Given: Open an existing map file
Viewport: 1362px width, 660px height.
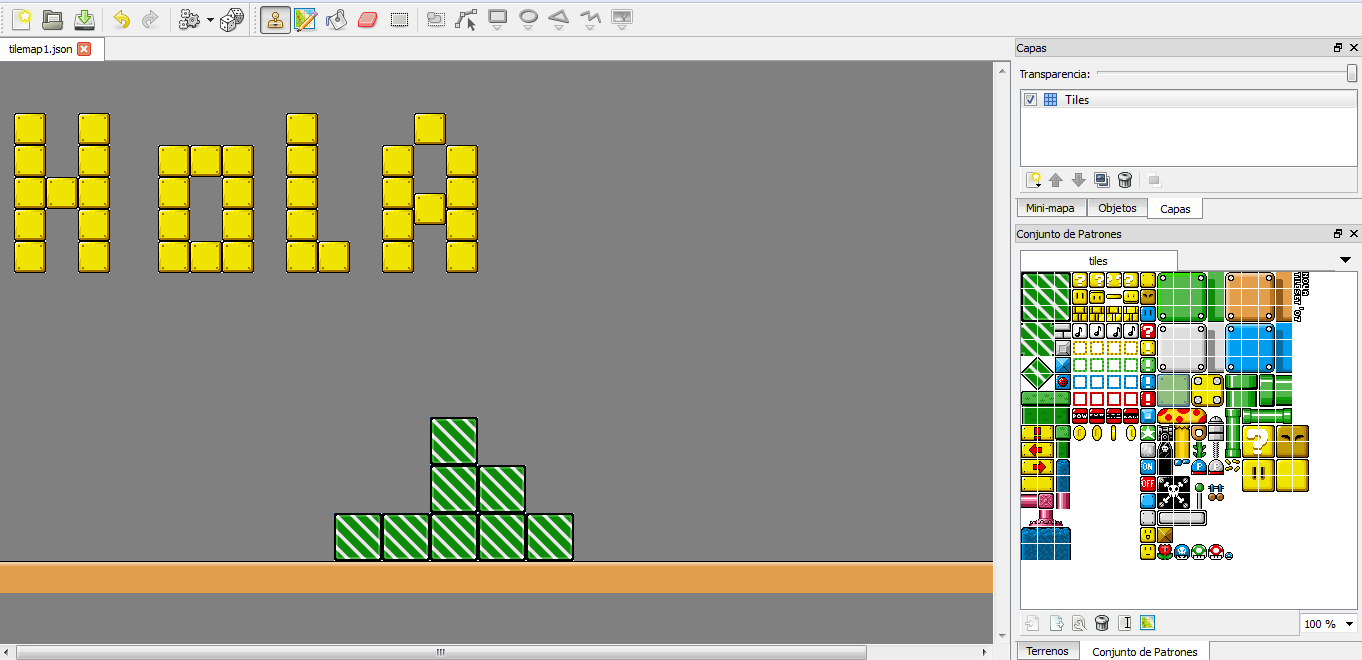Looking at the screenshot, I should coord(52,19).
